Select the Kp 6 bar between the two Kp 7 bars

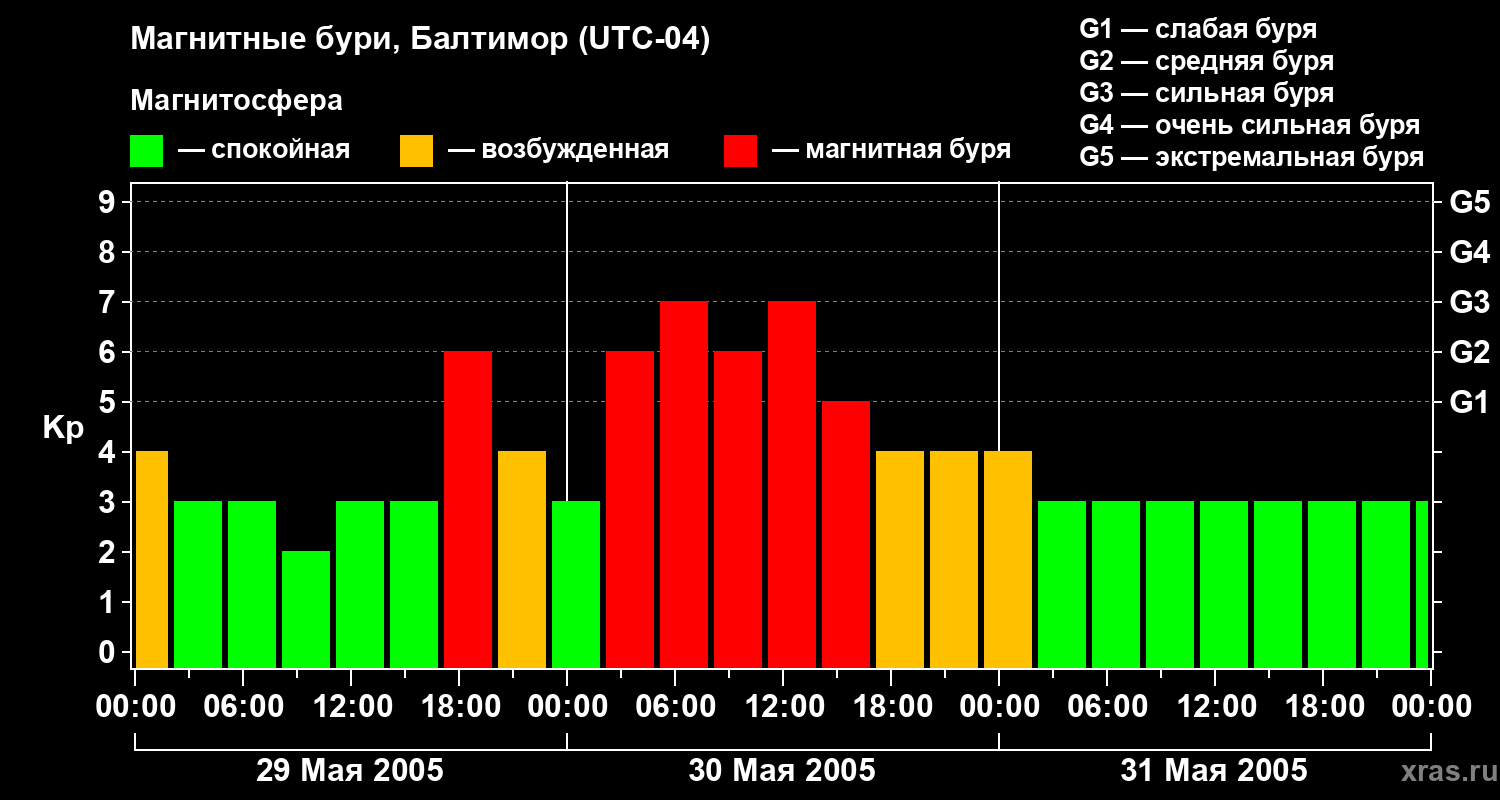[738, 510]
